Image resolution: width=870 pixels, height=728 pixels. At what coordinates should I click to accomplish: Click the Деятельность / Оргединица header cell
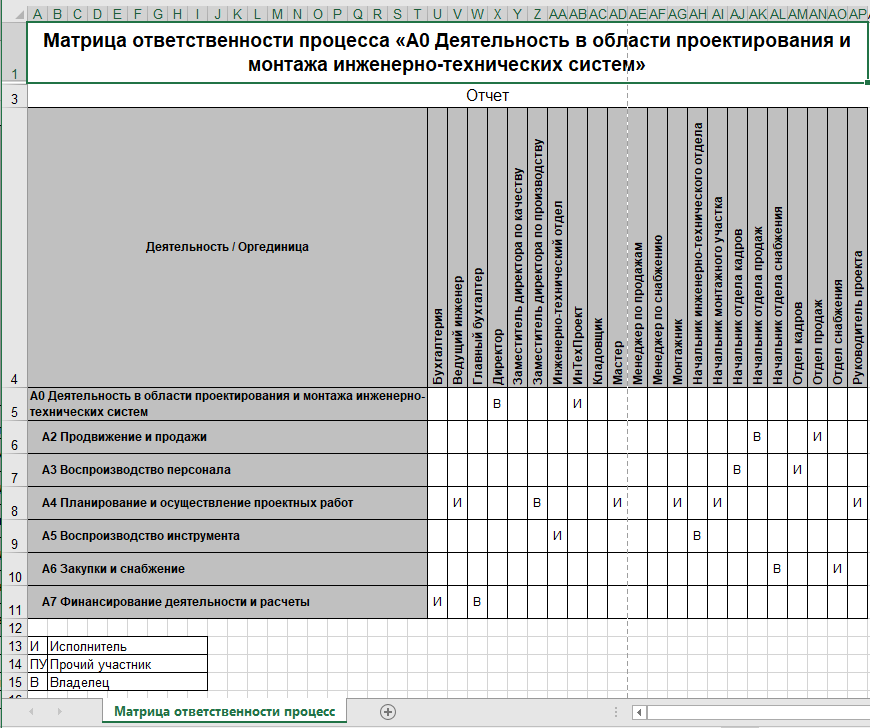227,246
